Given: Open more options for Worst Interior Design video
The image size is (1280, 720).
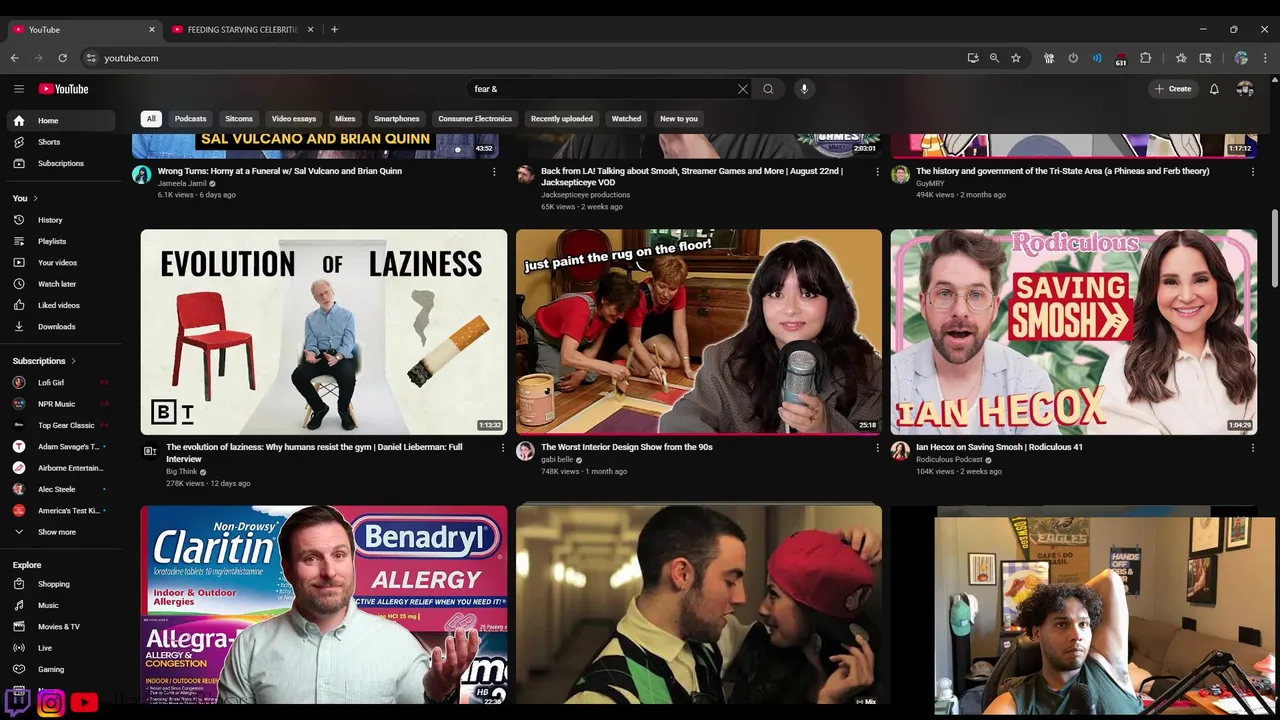Looking at the screenshot, I should [x=878, y=448].
